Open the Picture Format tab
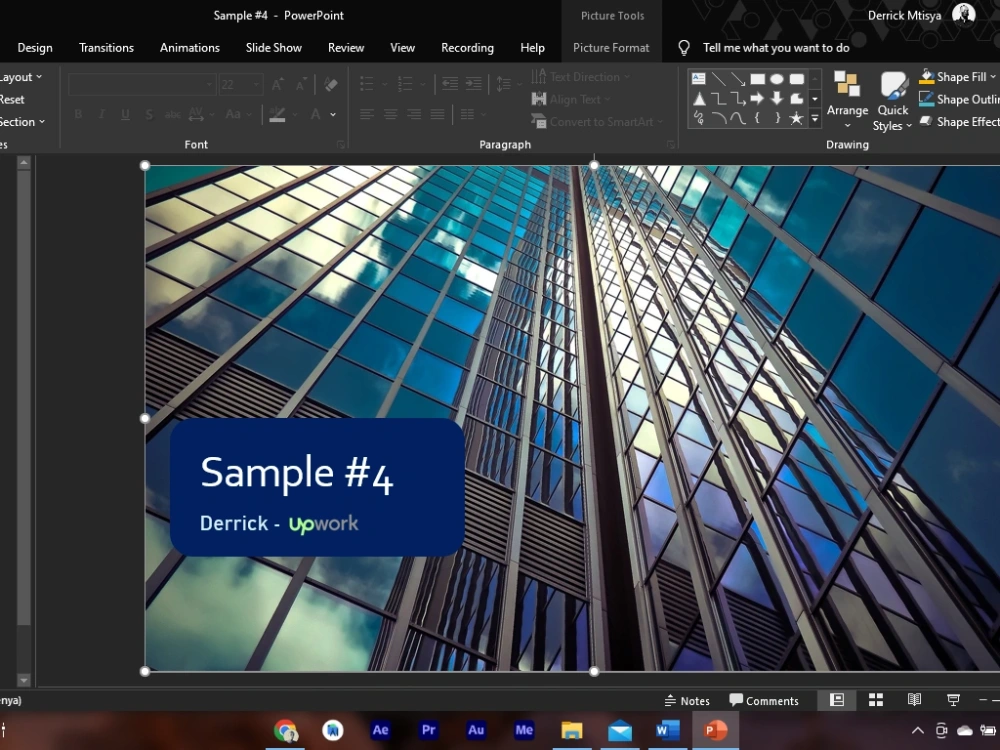Viewport: 1000px width, 750px height. 611,47
